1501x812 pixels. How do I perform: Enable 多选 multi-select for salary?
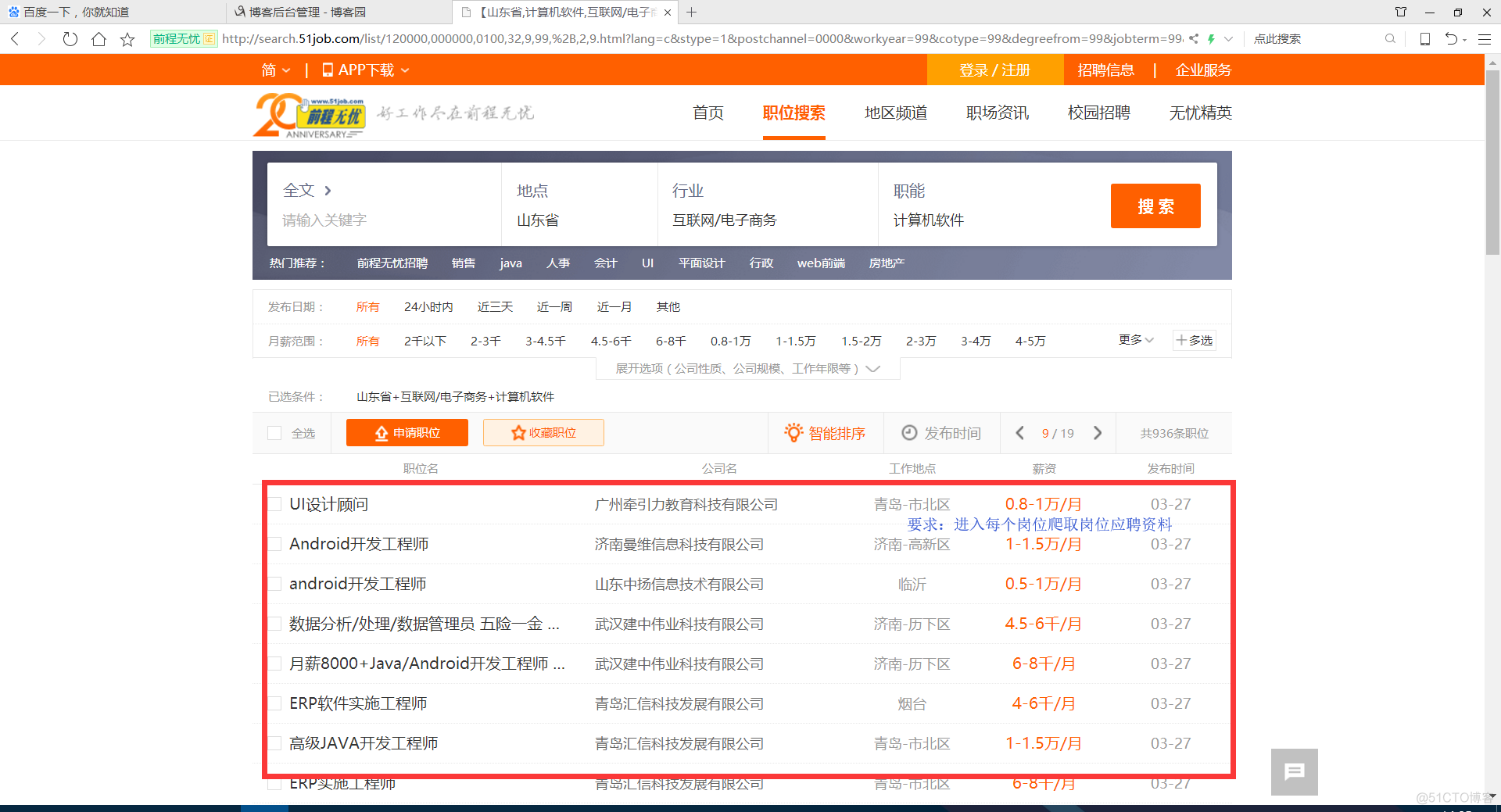(x=1194, y=340)
